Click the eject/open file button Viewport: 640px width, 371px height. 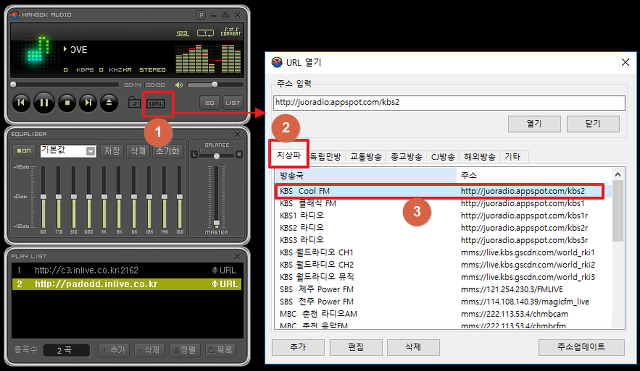109,102
